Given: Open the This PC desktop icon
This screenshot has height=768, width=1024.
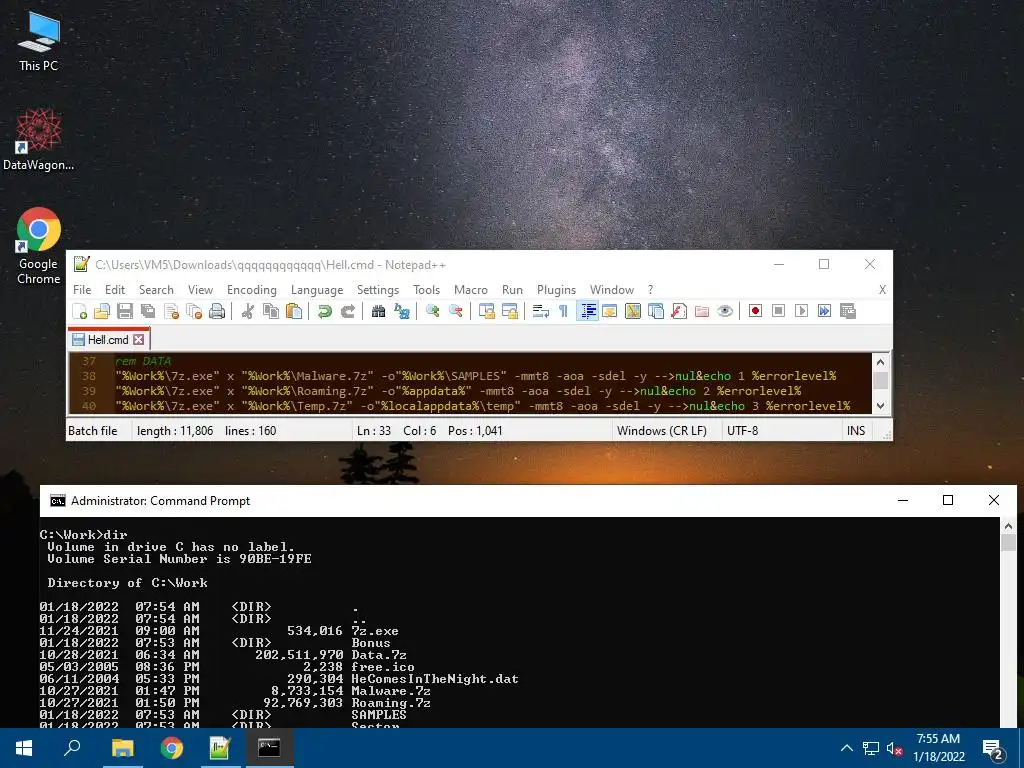Looking at the screenshot, I should [39, 41].
